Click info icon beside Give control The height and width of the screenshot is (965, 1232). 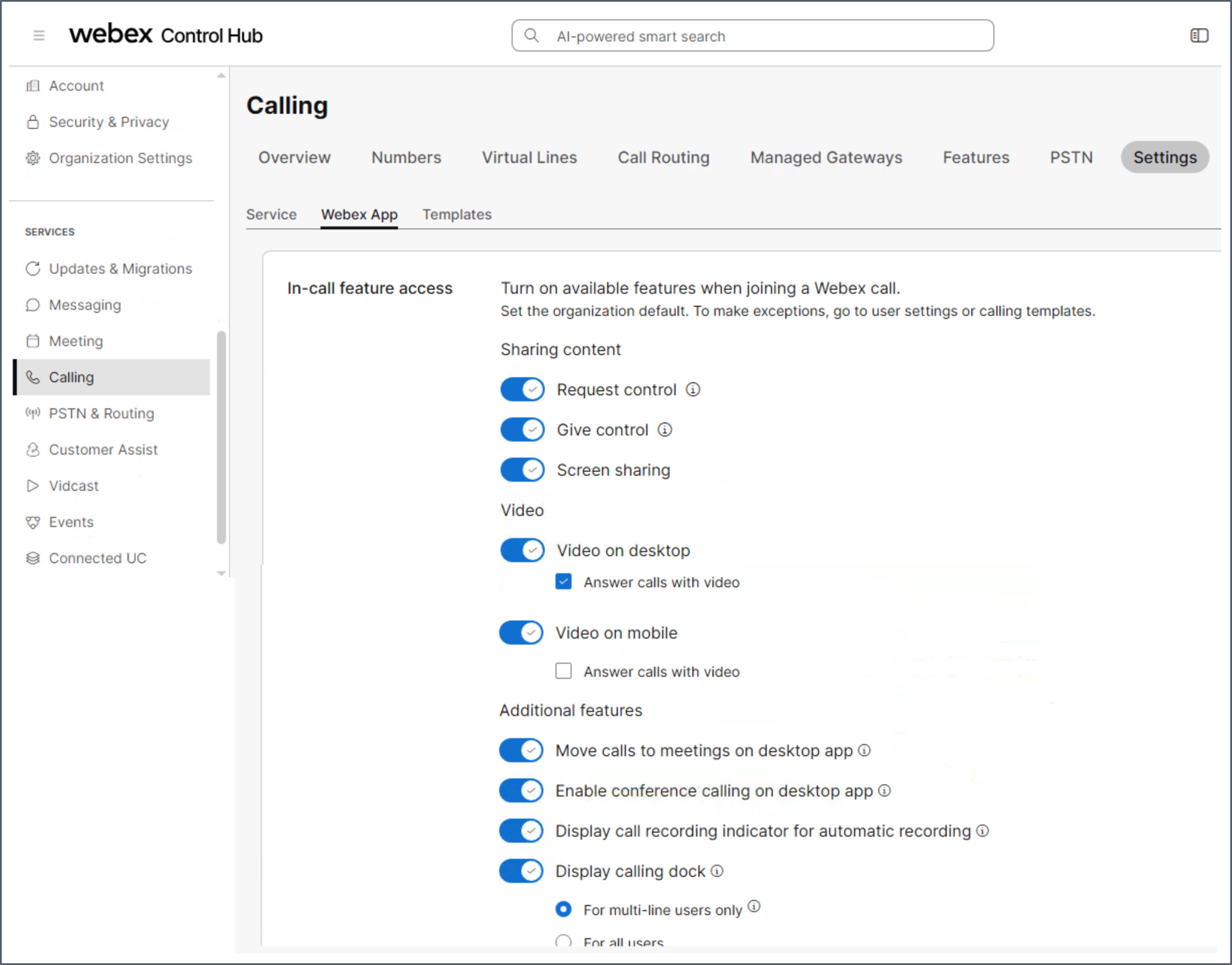click(665, 430)
